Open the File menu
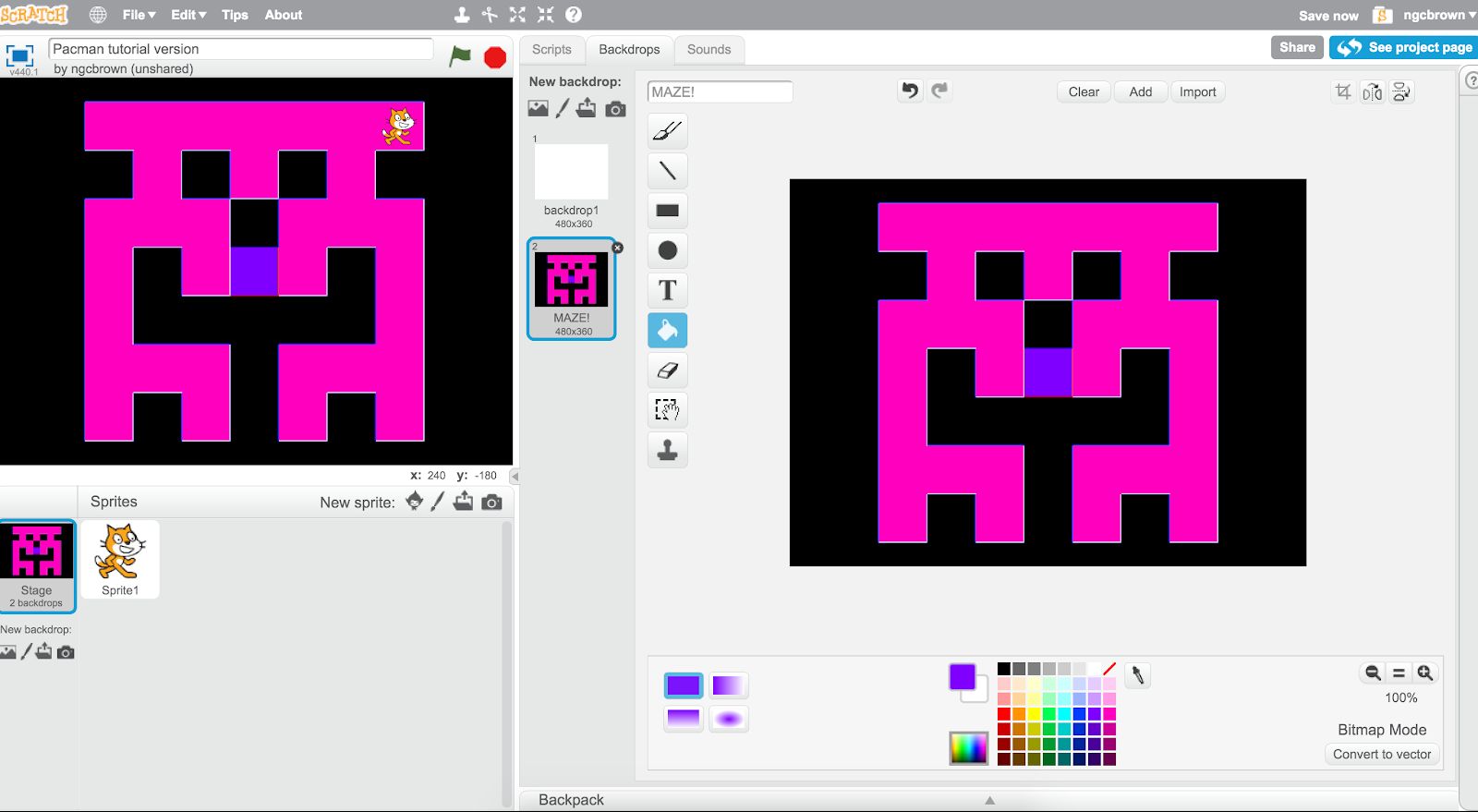The image size is (1478, 812). click(x=139, y=15)
